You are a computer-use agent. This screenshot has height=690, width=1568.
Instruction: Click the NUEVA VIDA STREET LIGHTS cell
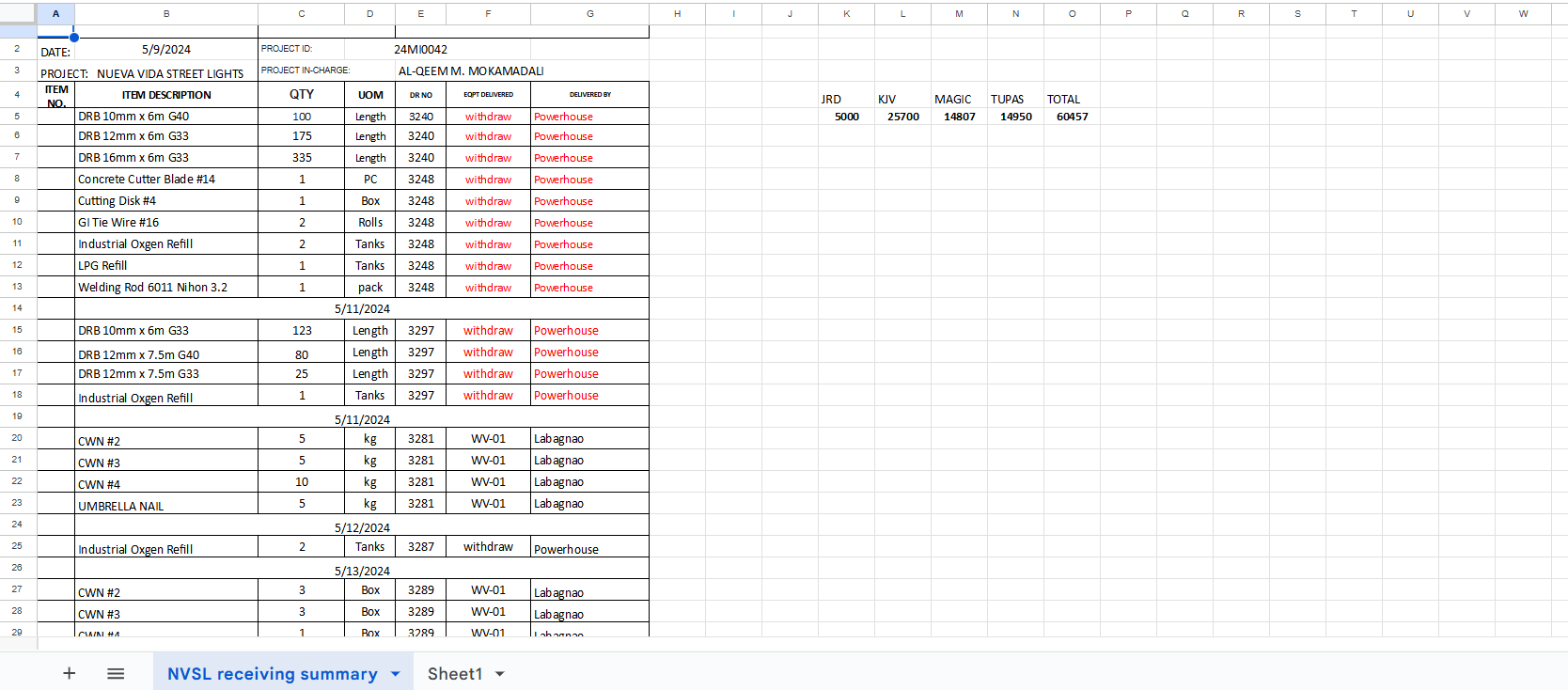170,73
